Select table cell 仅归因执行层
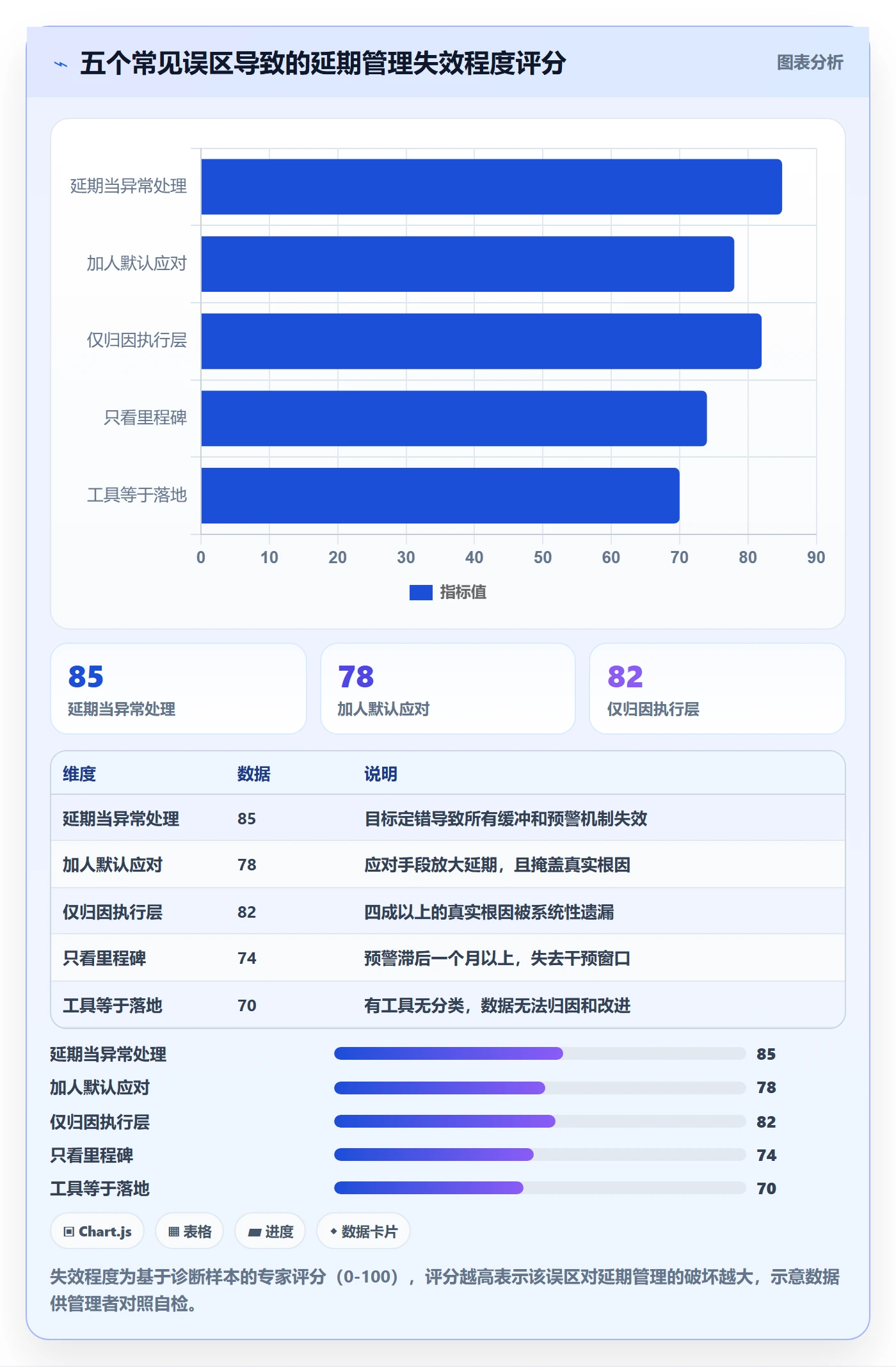The width and height of the screenshot is (896, 1367). [x=113, y=912]
